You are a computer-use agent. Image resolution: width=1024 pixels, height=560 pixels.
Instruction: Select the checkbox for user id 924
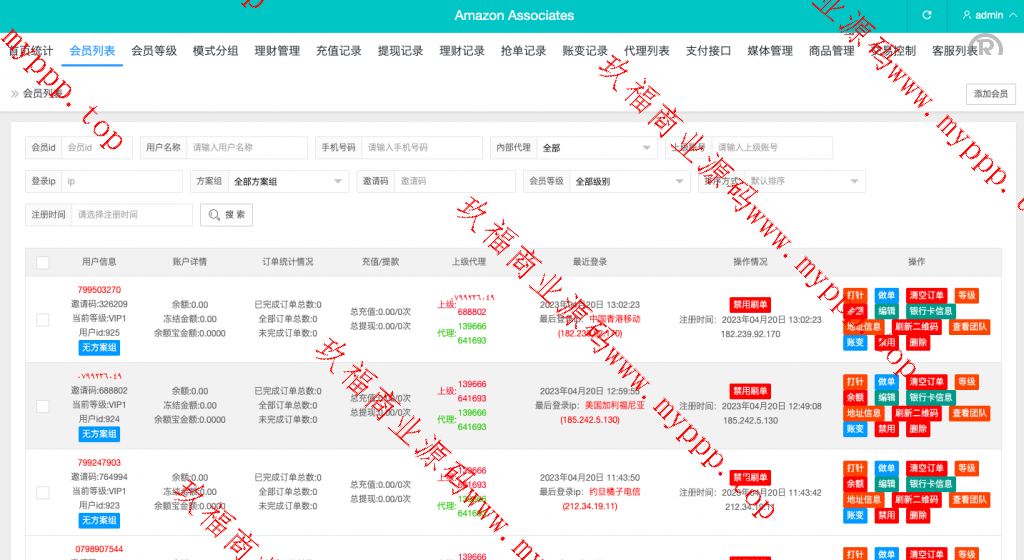point(43,406)
